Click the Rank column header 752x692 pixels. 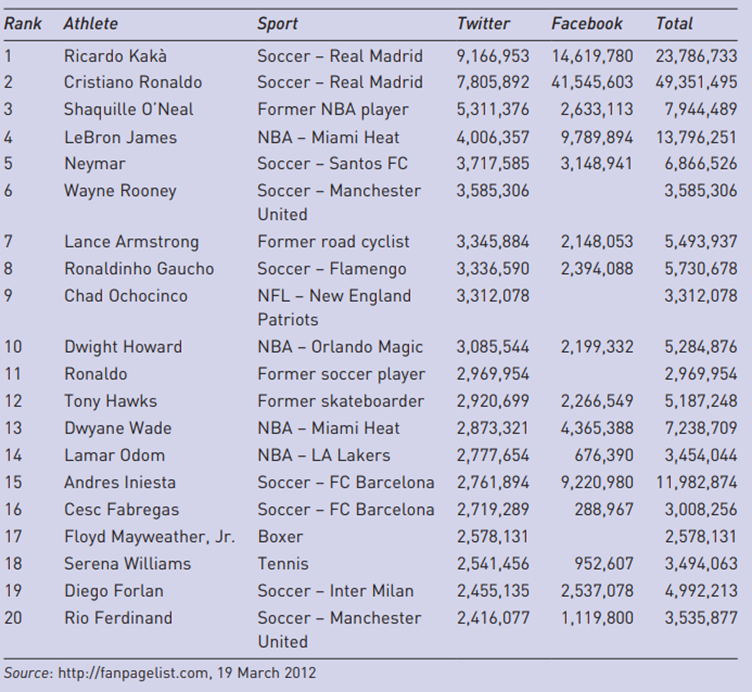23,23
